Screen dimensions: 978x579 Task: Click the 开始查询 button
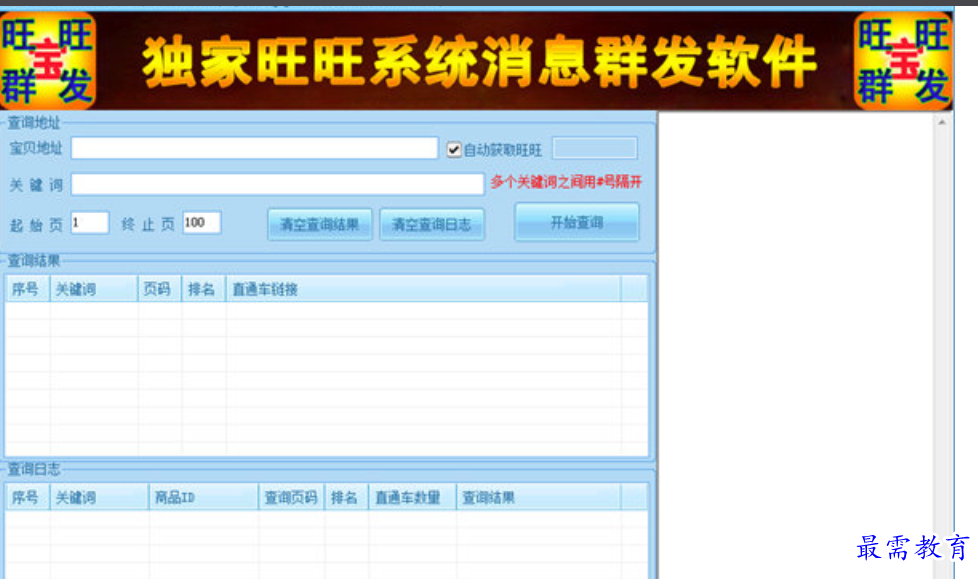coord(577,222)
